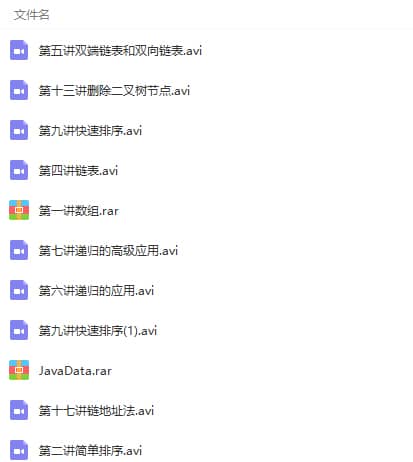Image resolution: width=413 pixels, height=462 pixels.
Task: Sort by the 文件名 column header
Action: [x=32, y=15]
